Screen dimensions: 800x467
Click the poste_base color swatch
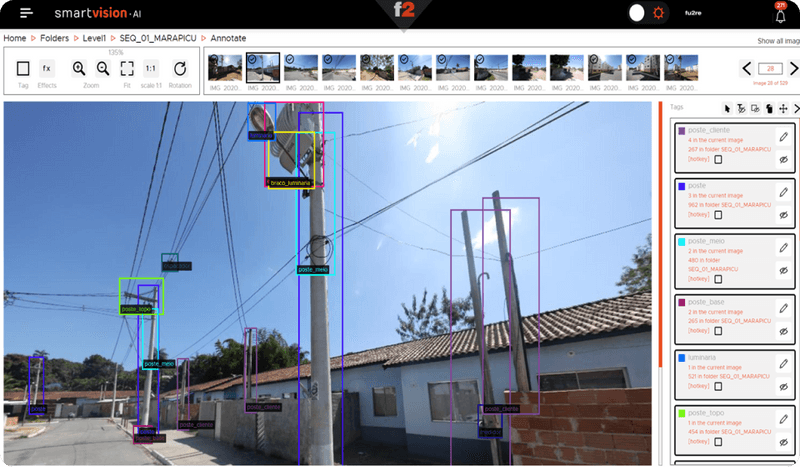682,301
